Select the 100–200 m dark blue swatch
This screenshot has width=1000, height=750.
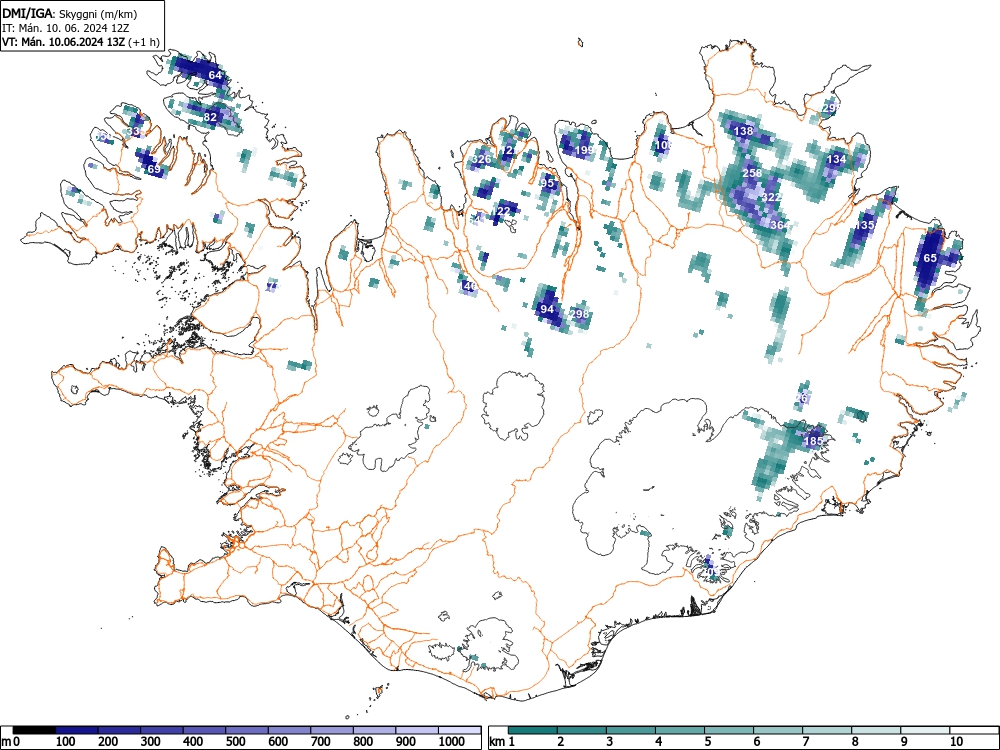(77, 730)
